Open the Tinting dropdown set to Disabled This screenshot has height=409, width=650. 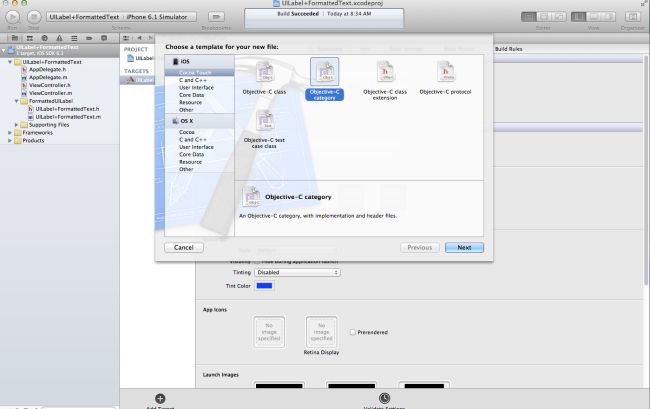pyautogui.click(x=297, y=273)
